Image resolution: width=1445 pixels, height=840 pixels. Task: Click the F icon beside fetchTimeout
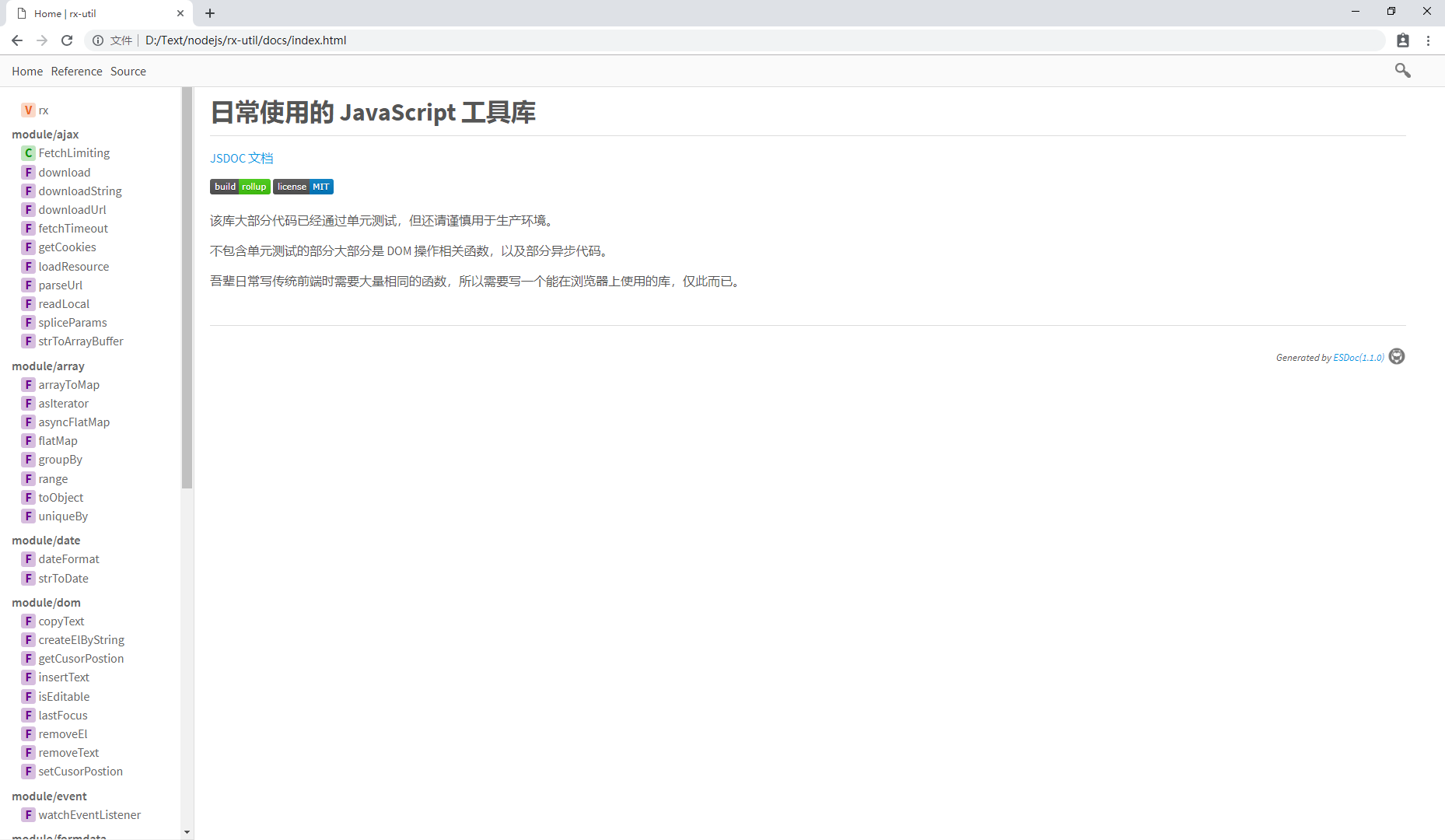(28, 229)
